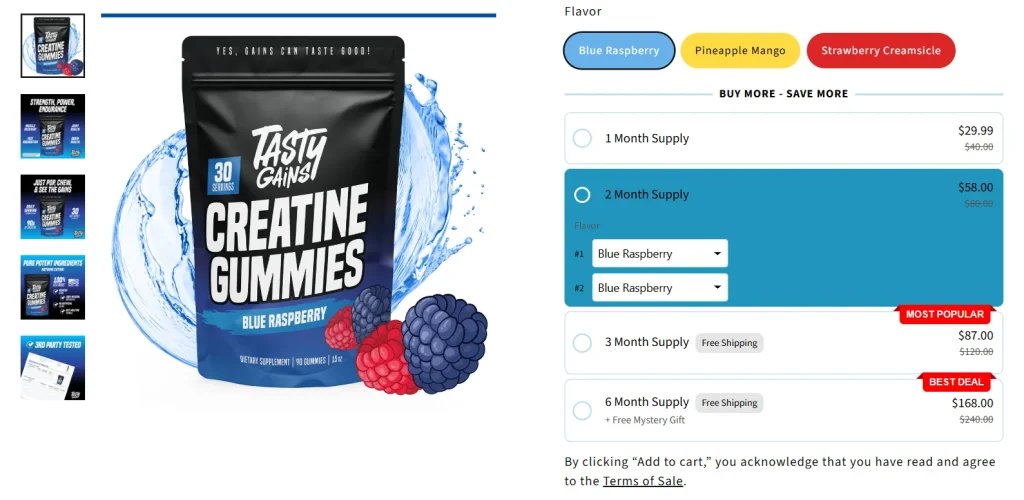This screenshot has width=1024, height=500.
Task: Select the 1 Month Supply radio button
Action: [582, 138]
